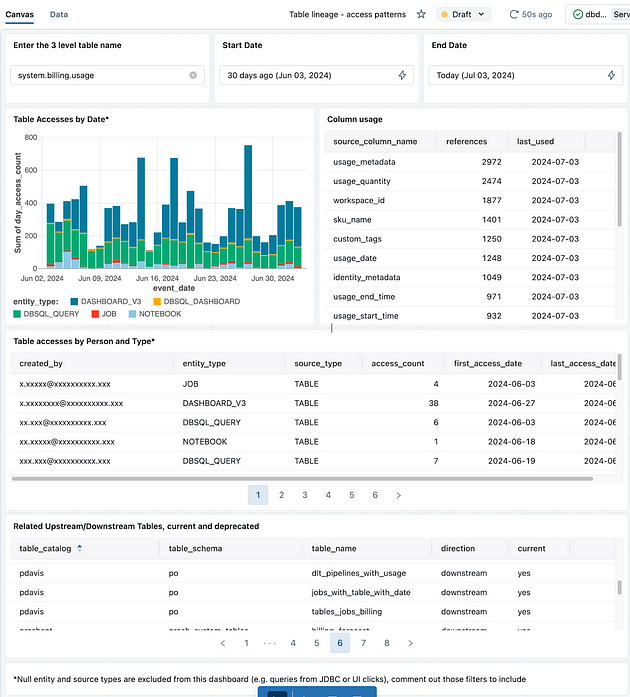630x697 pixels.
Task: Go to page 4 in Related Tables pagination
Action: 293,643
